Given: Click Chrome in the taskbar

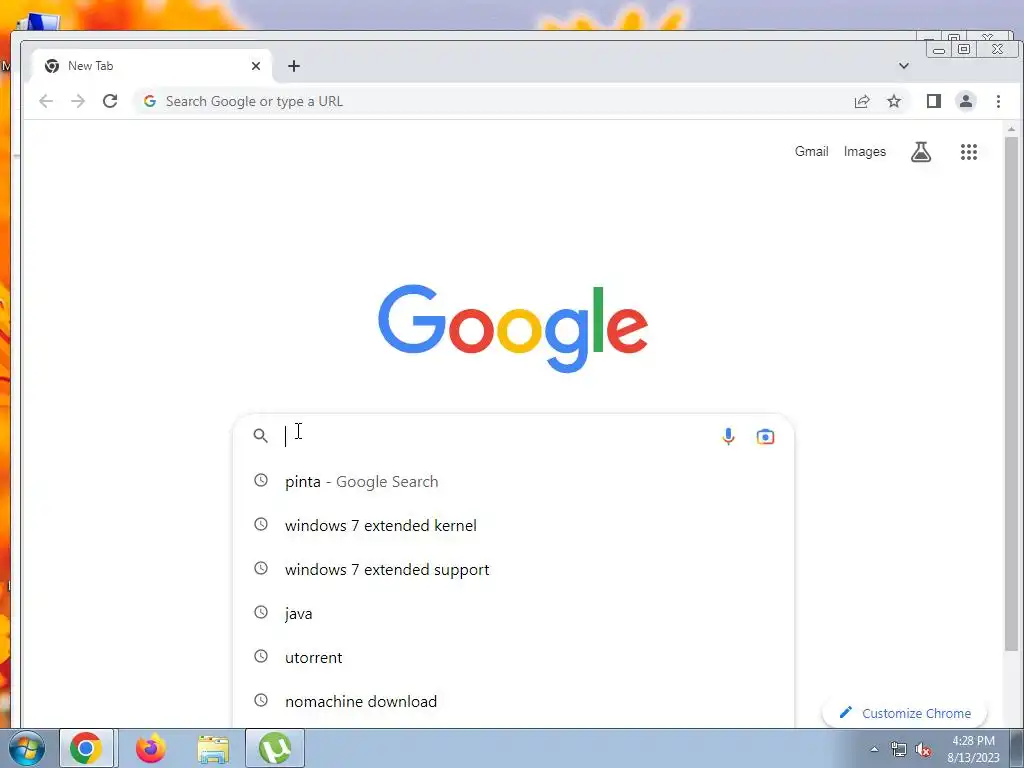Looking at the screenshot, I should 86,749.
